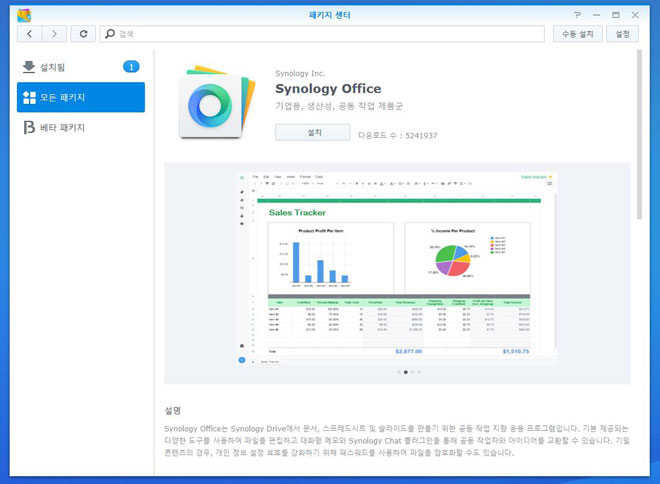
Task: Select the fourth screenshot pagination dot
Action: [419, 372]
